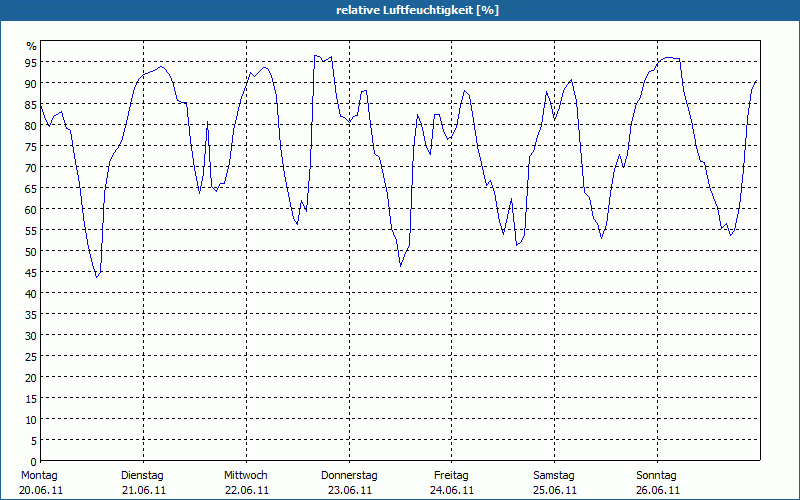Screen dimensions: 800x500
Task: Click the y-axis value '90'
Action: click(31, 84)
